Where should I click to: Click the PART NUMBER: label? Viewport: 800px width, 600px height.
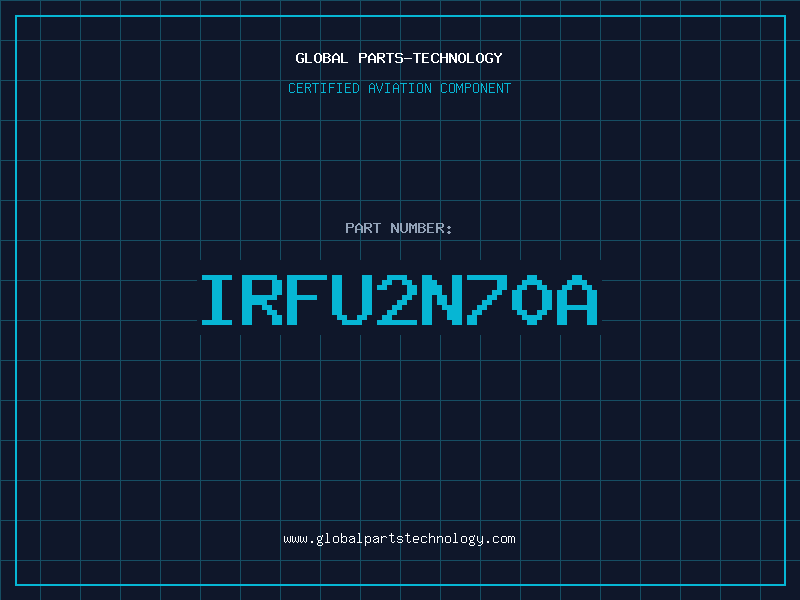399,228
